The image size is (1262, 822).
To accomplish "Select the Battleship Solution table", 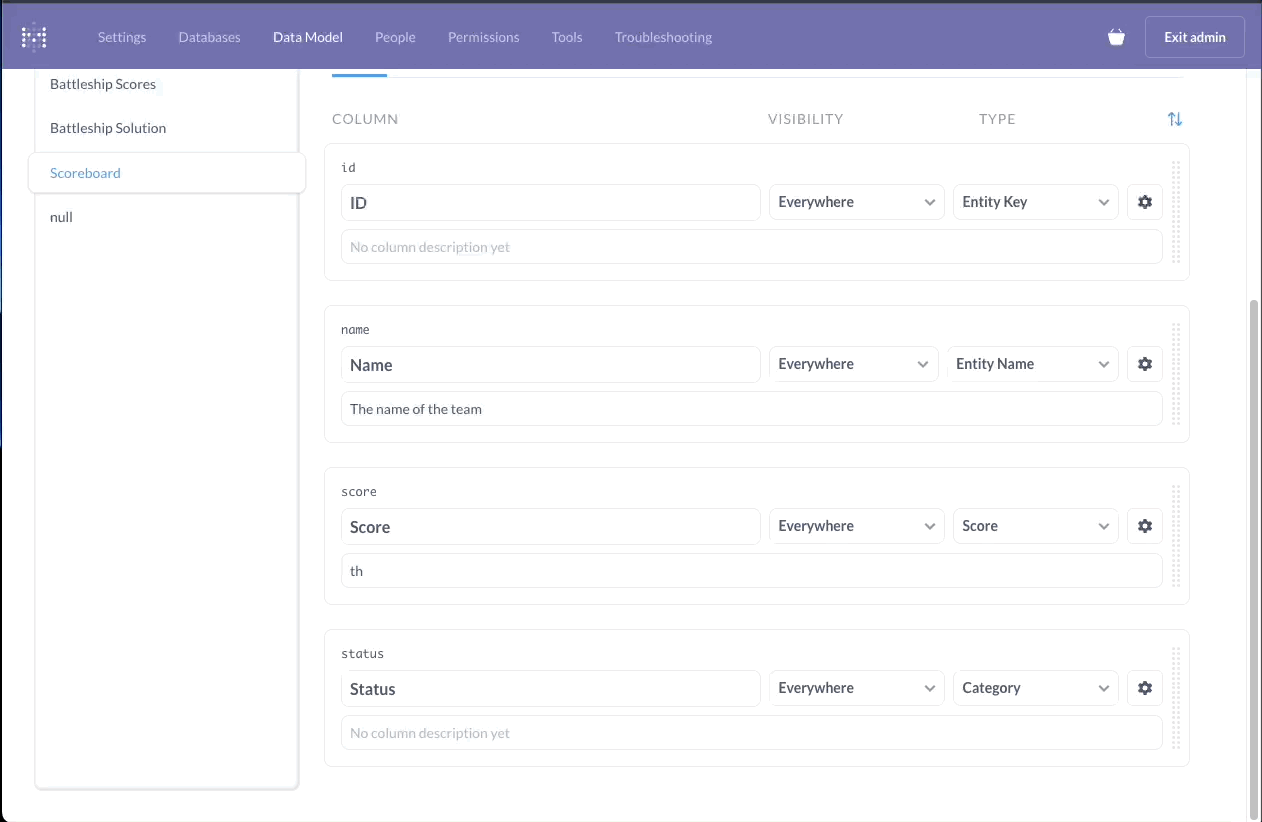I will 107,127.
